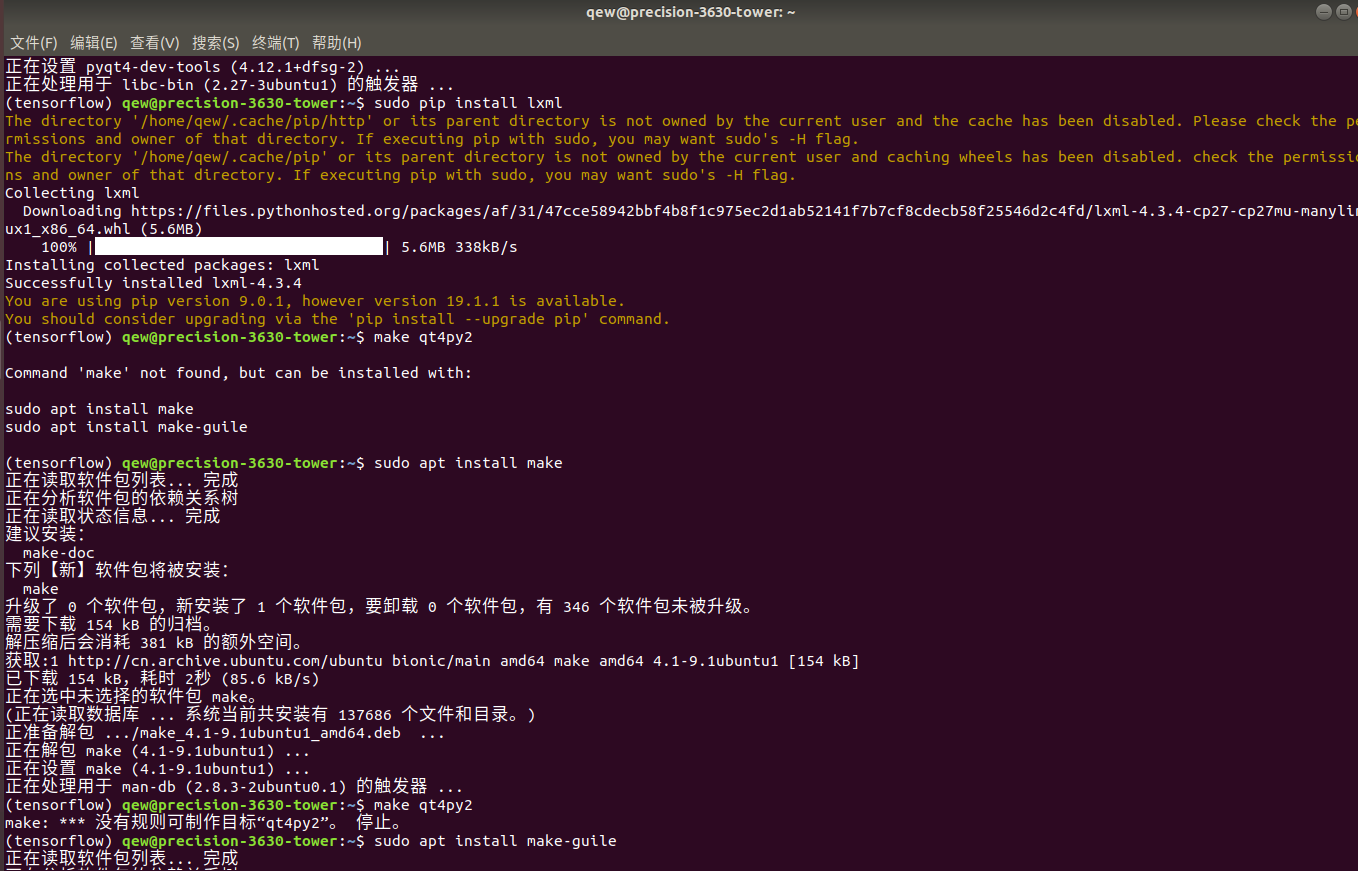Click the qew@precision-3630-tower window title
1358x871 pixels.
690,11
